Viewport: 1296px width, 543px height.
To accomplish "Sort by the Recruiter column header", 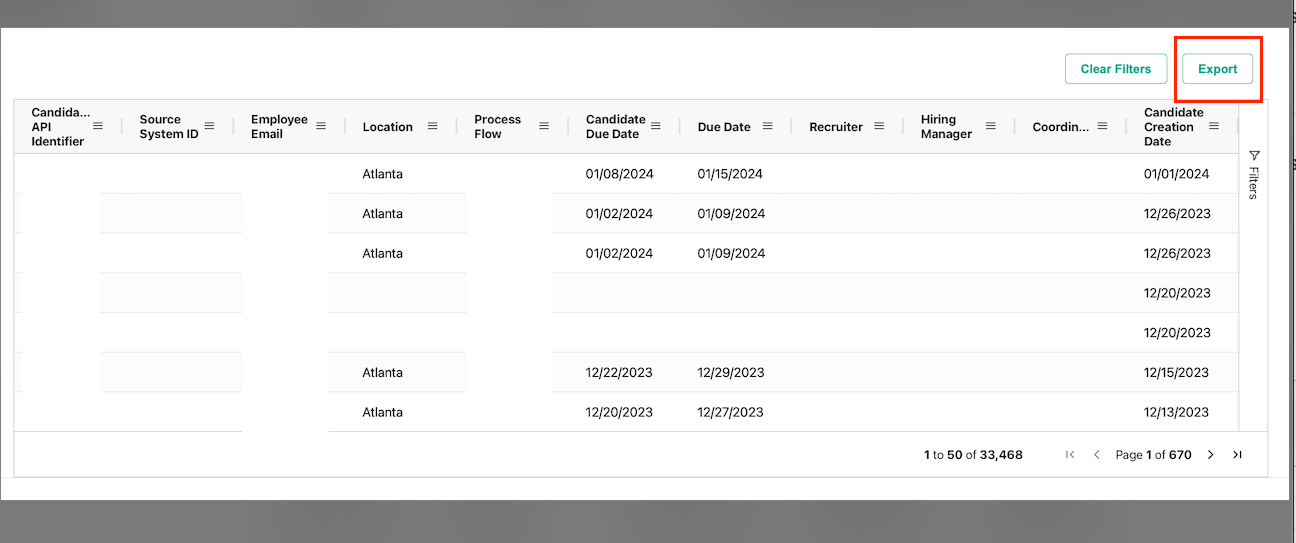I will point(836,127).
